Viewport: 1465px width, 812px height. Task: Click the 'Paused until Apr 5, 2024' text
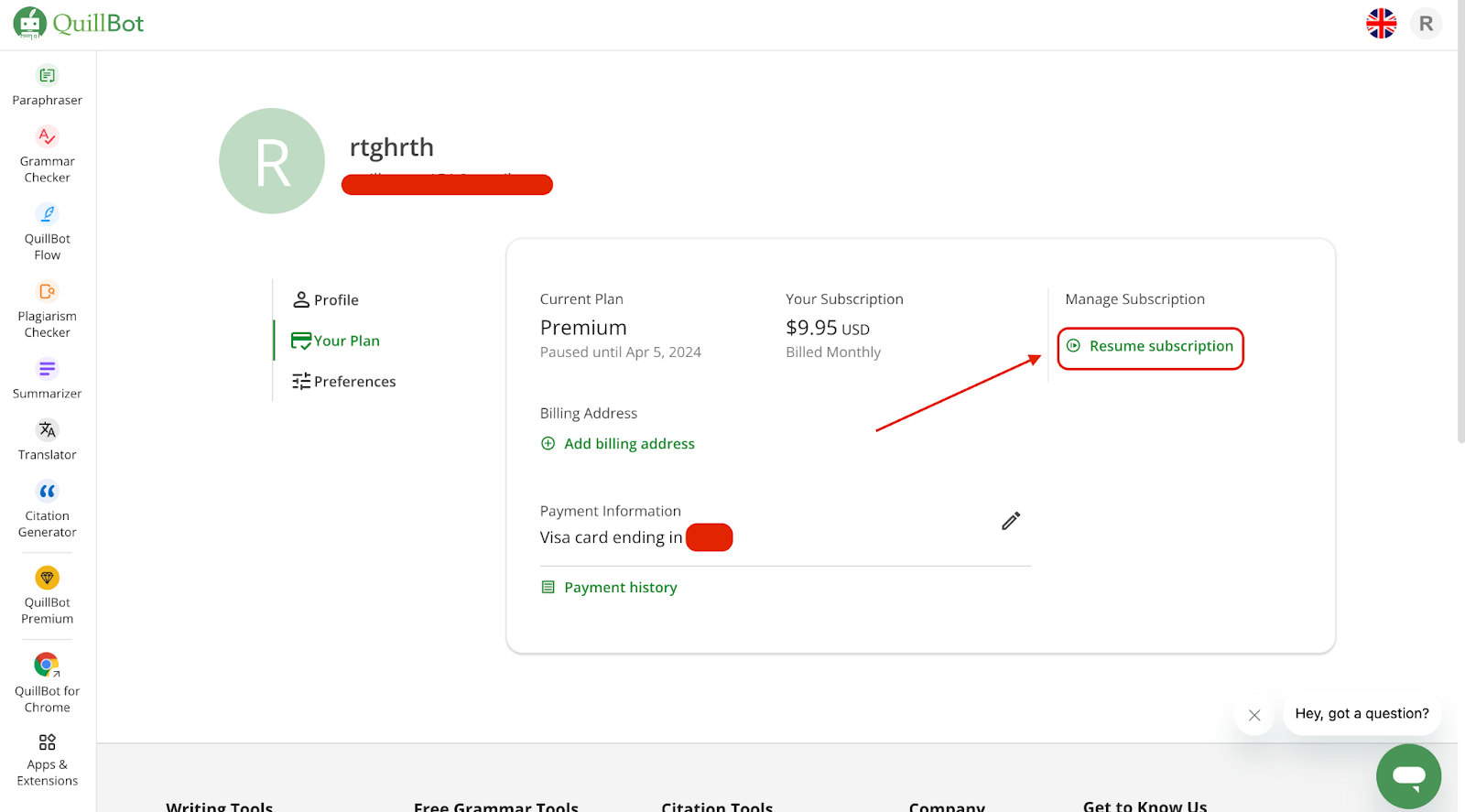point(621,352)
